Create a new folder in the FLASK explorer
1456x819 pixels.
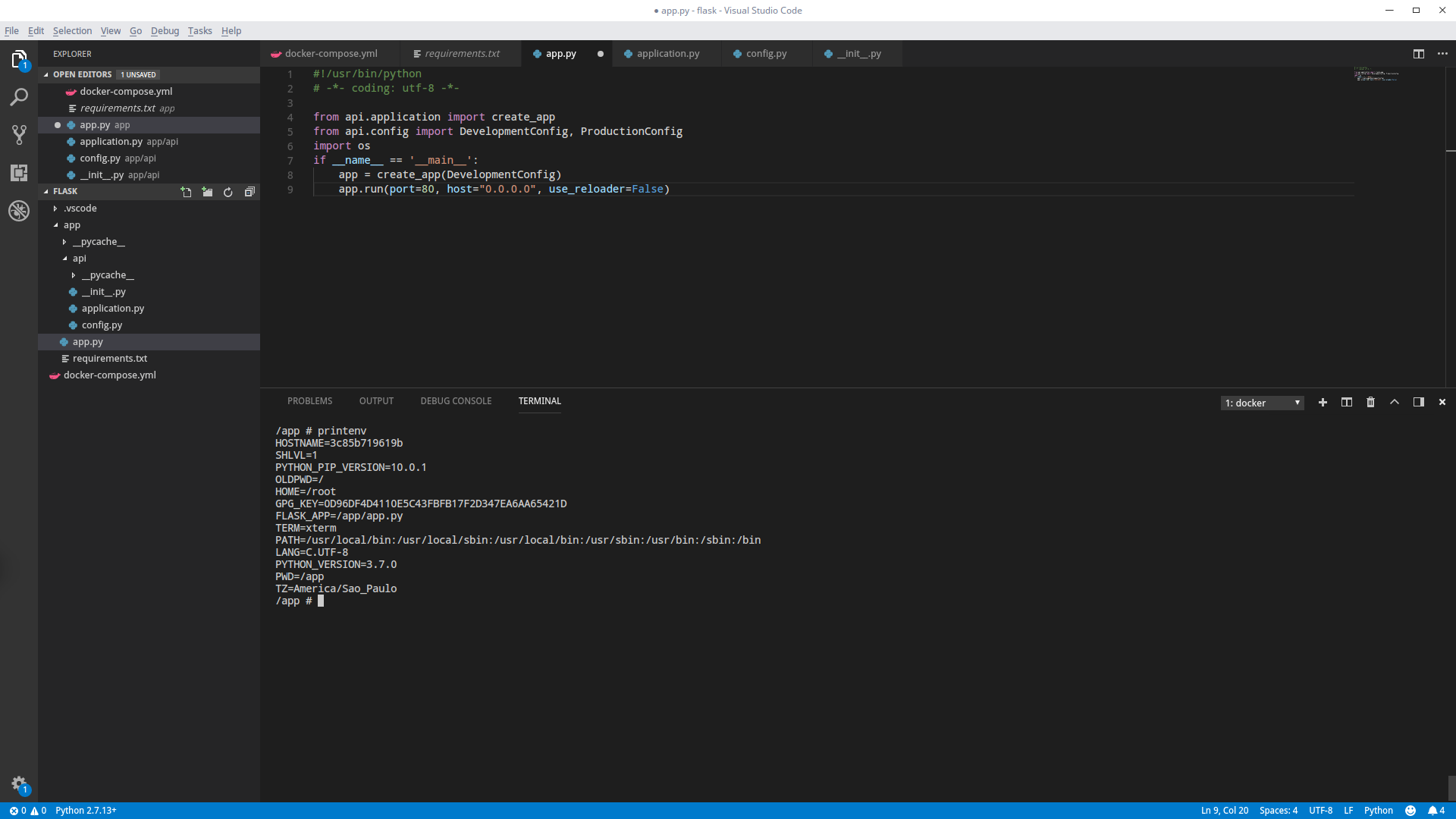click(207, 191)
